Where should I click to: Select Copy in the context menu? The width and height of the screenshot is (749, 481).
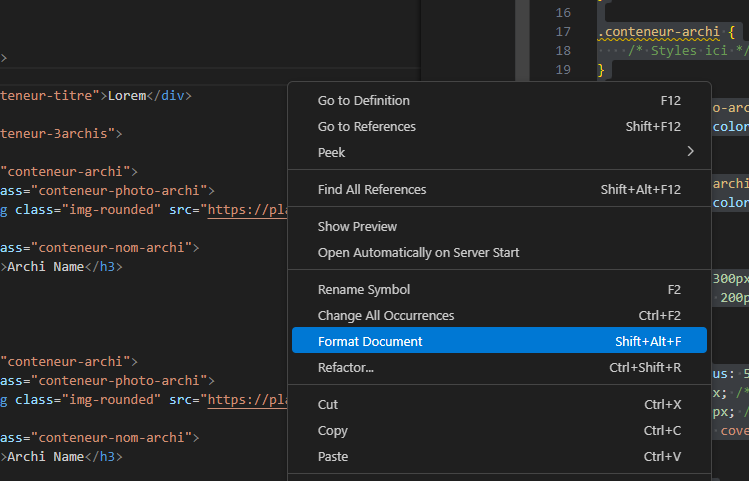(332, 430)
